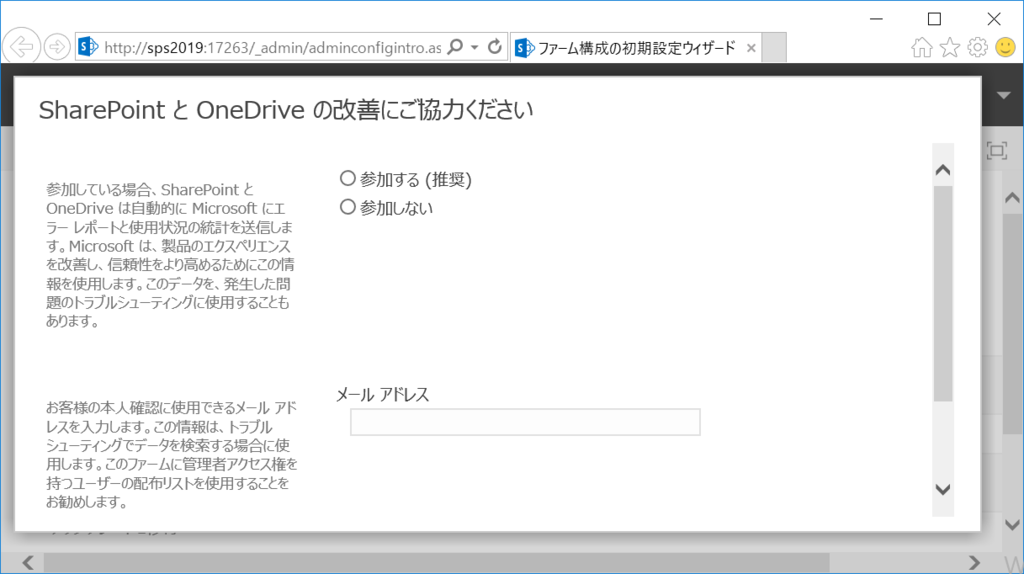Click the dialog scrollbar down arrow
Image resolution: width=1024 pixels, height=574 pixels.
tap(942, 489)
